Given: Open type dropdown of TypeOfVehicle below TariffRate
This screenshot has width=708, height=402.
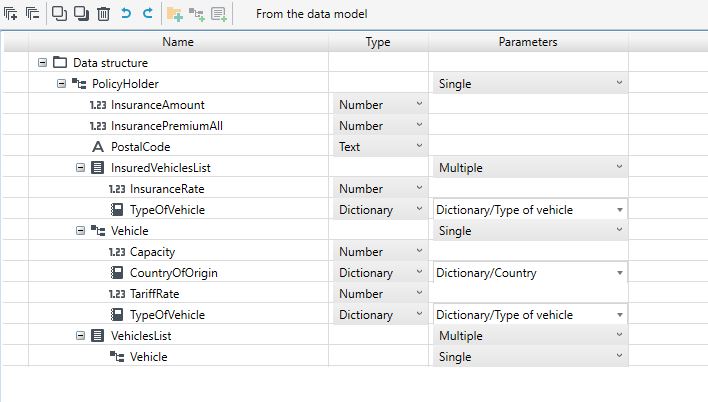Looking at the screenshot, I should [380, 315].
